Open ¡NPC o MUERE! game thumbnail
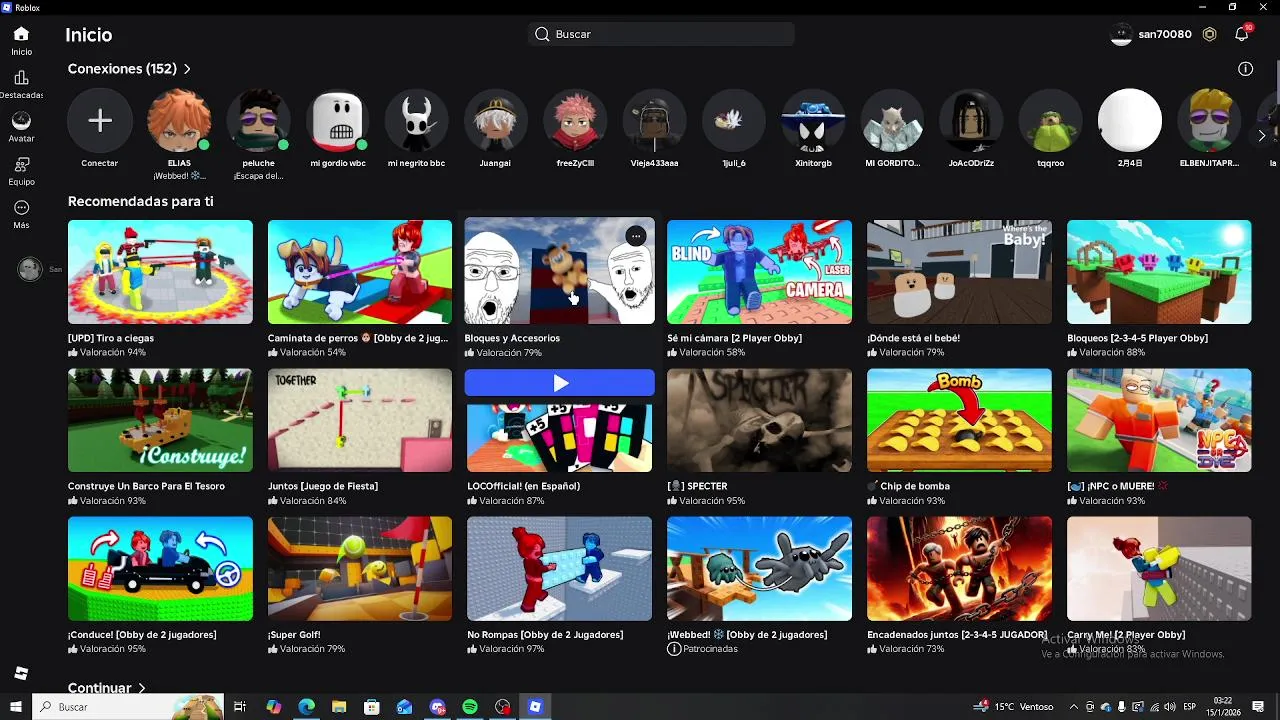The image size is (1280, 720). pyautogui.click(x=1159, y=420)
